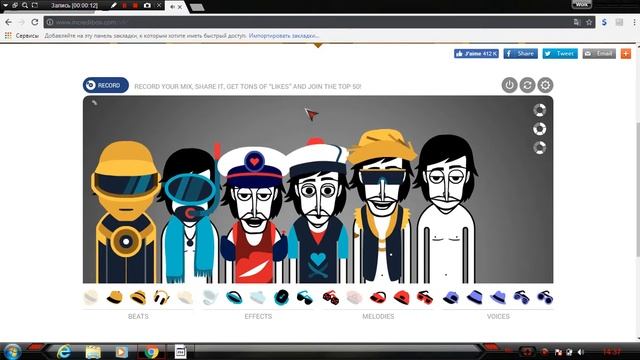Image resolution: width=640 pixels, height=360 pixels.
Task: Bookmark this page with the star icon
Action: [x=589, y=22]
